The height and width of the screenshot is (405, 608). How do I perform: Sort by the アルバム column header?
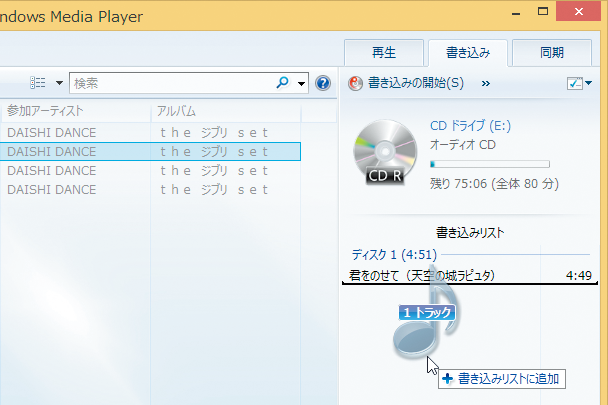tap(226, 111)
